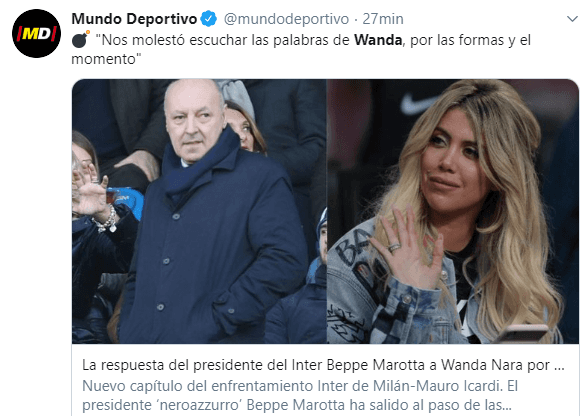
Task: Open description 'Nuevo capítulo del enfrentamiento'
Action: (x=300, y=386)
